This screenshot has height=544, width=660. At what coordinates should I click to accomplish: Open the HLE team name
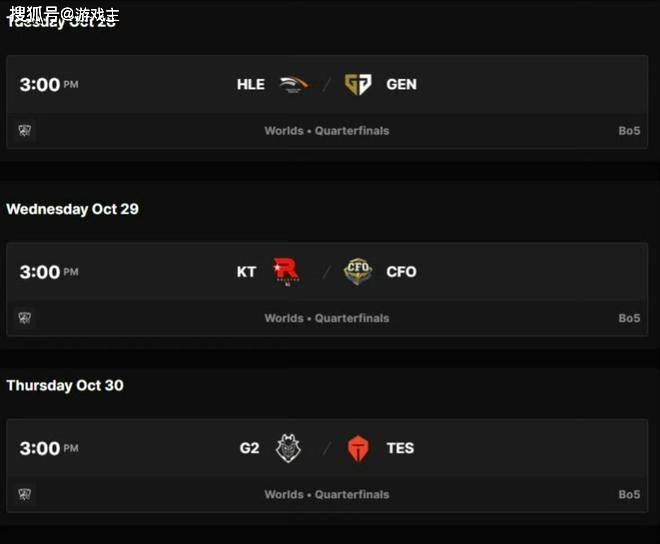click(251, 85)
